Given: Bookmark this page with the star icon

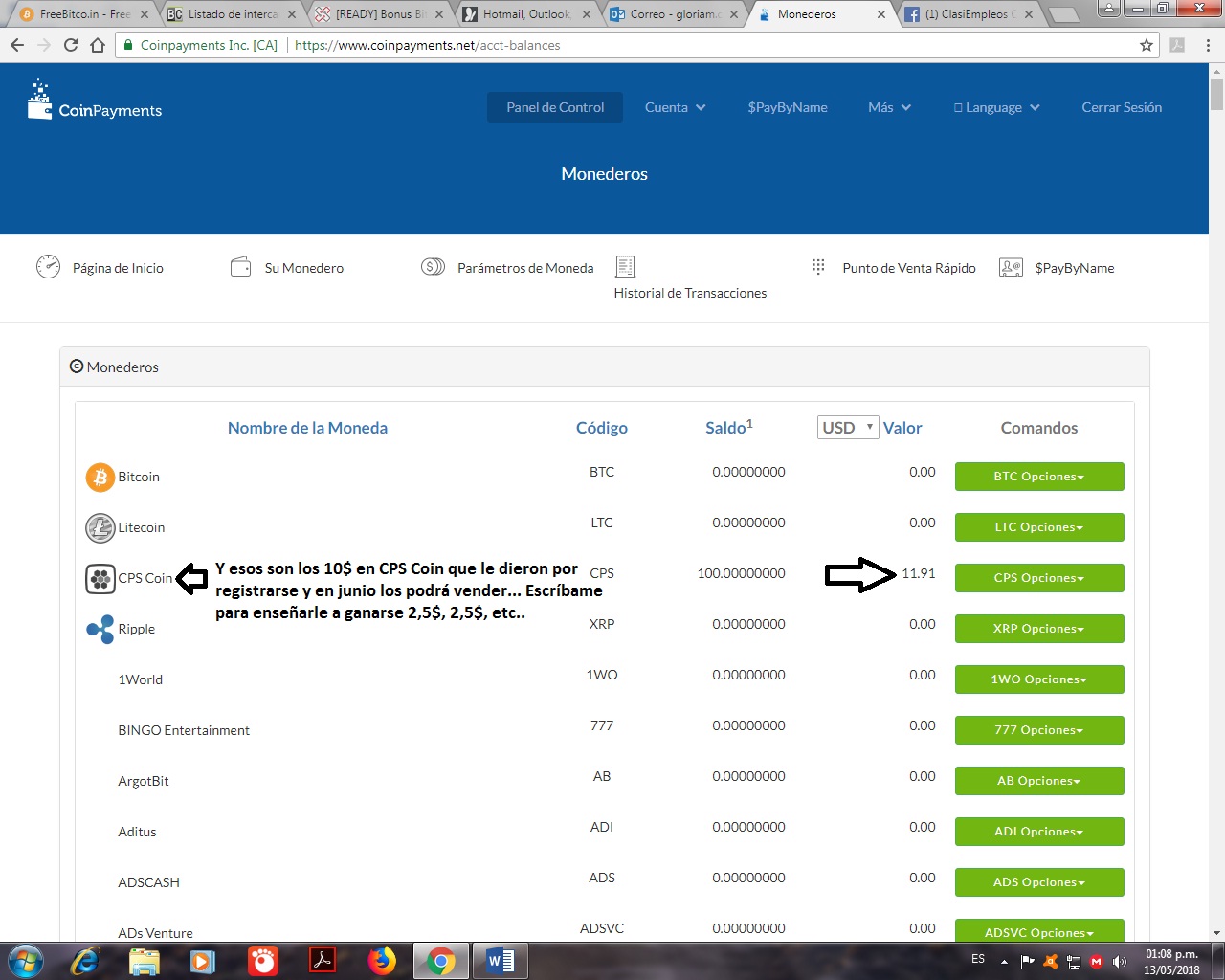Looking at the screenshot, I should click(1147, 45).
